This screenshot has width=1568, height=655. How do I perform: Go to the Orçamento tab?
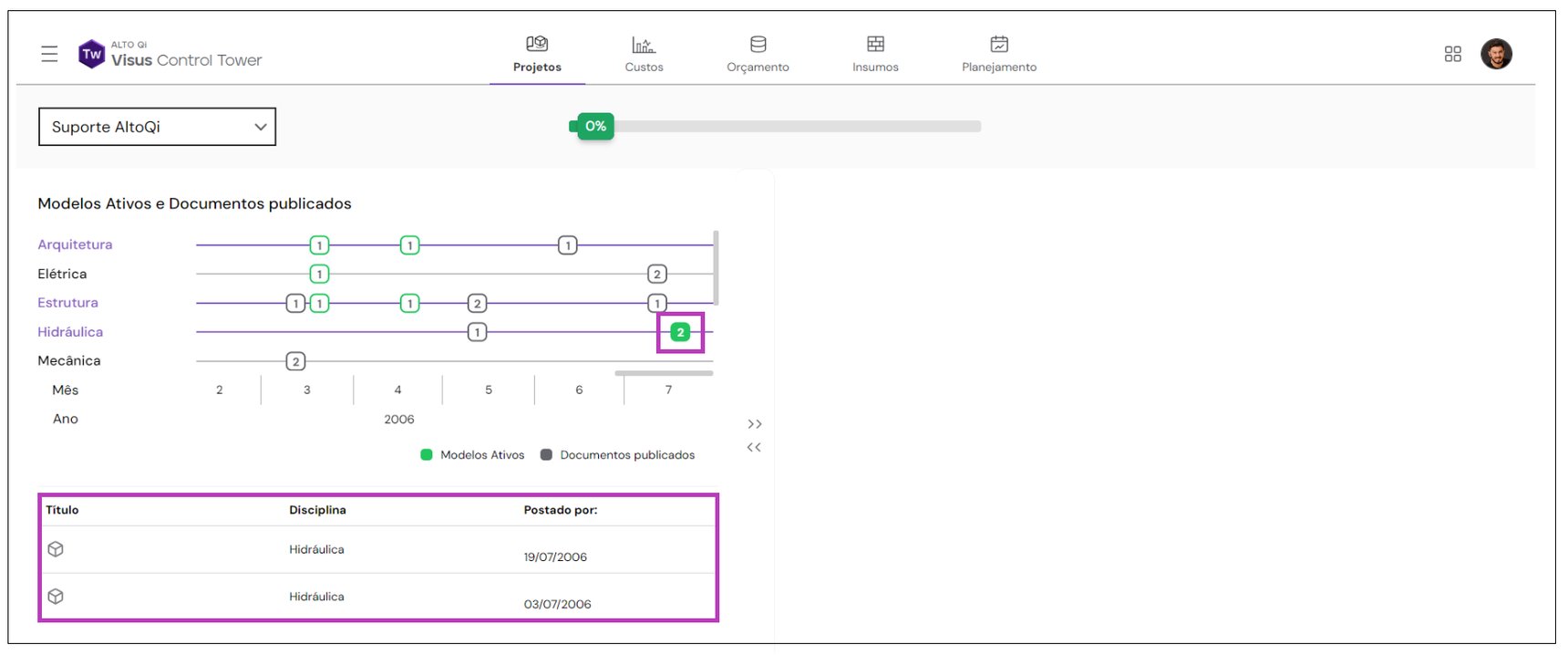(758, 55)
